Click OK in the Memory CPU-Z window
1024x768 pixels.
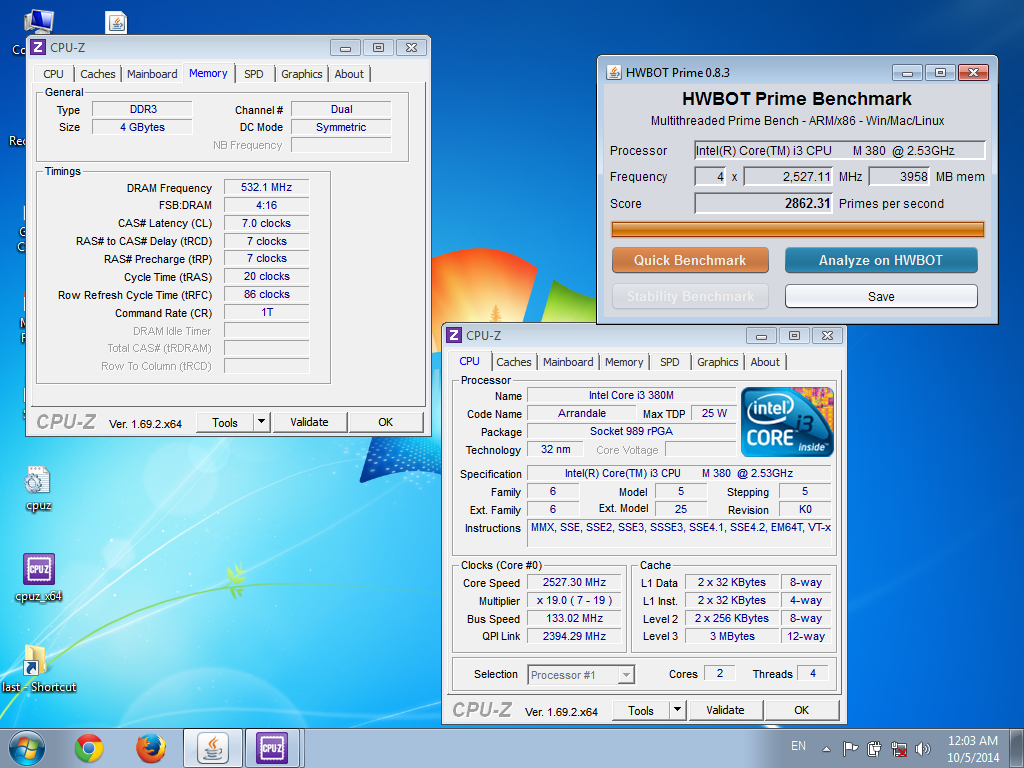tap(386, 423)
